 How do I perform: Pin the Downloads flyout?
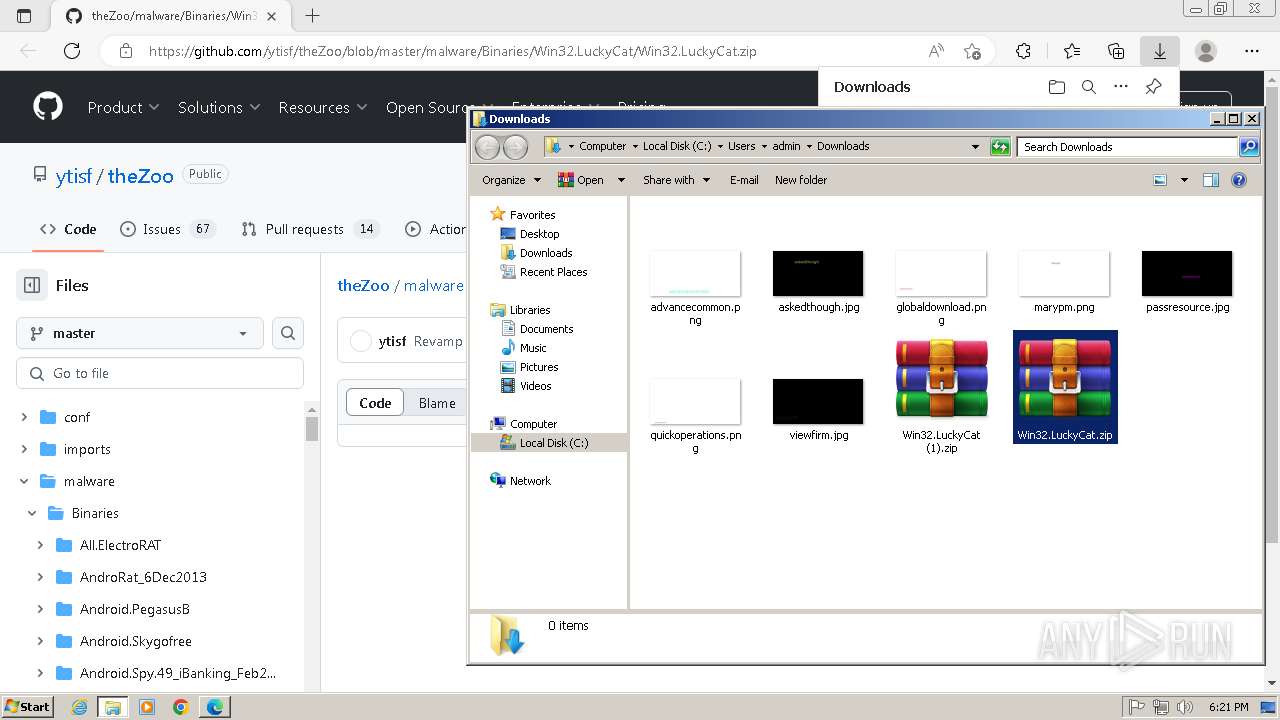[1153, 87]
